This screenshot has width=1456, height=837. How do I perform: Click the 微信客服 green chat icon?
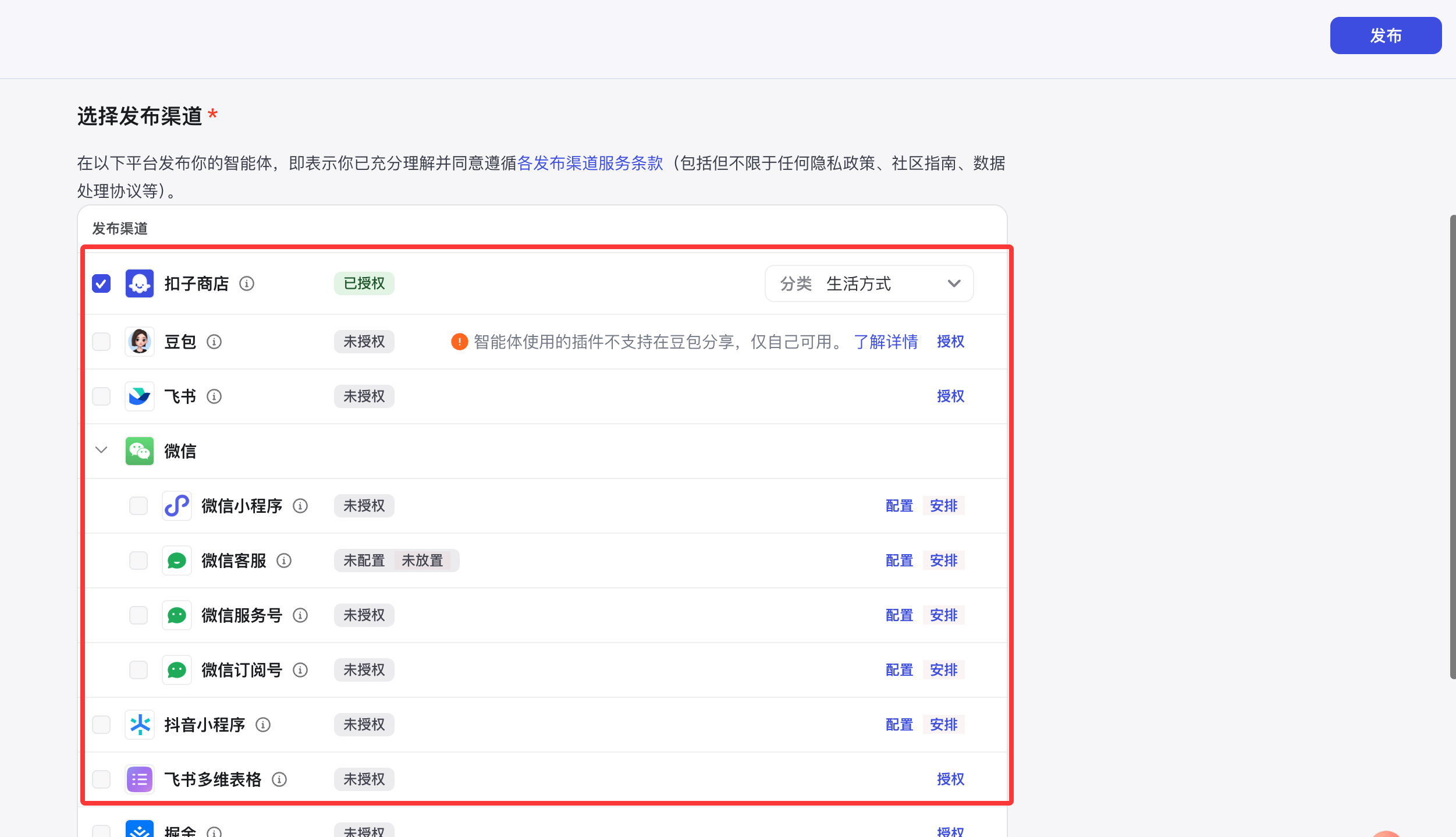[x=176, y=561]
